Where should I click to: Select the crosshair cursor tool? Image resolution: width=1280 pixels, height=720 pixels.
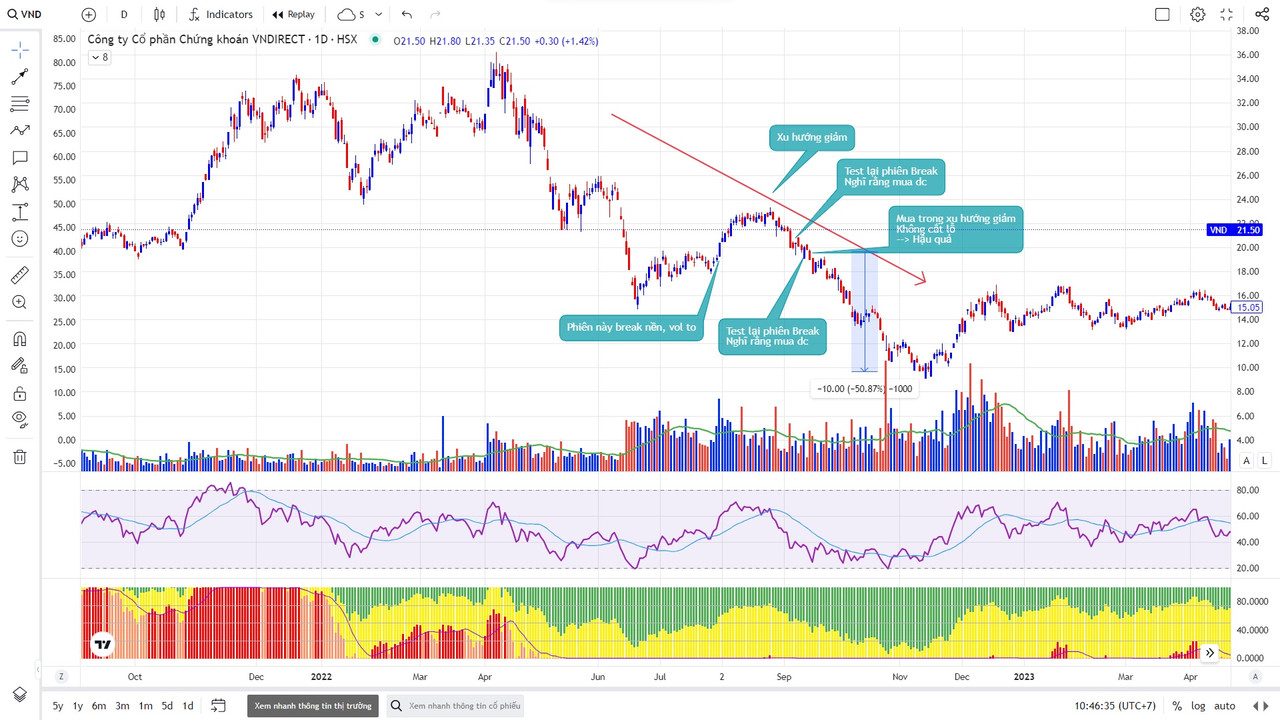(x=20, y=50)
